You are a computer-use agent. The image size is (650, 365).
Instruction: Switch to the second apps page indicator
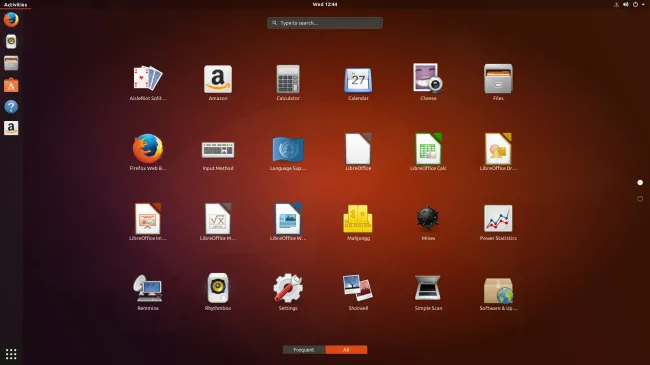point(640,199)
